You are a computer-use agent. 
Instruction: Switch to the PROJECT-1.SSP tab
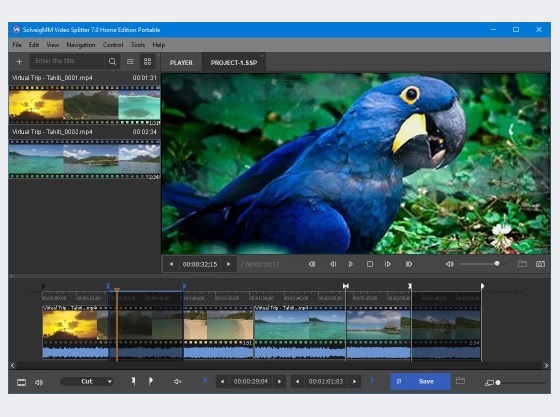(234, 63)
